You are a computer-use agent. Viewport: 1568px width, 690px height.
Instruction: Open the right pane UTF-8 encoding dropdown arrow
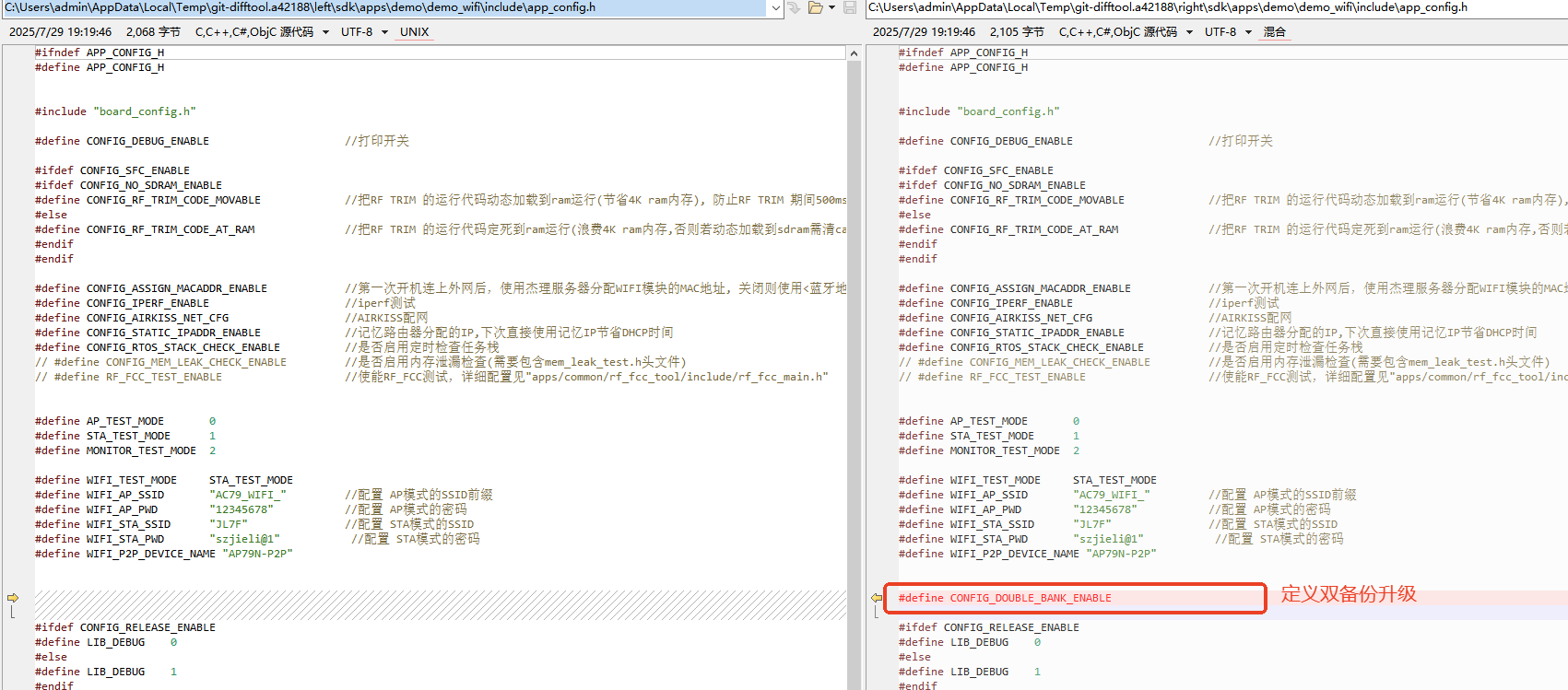coord(1248,32)
